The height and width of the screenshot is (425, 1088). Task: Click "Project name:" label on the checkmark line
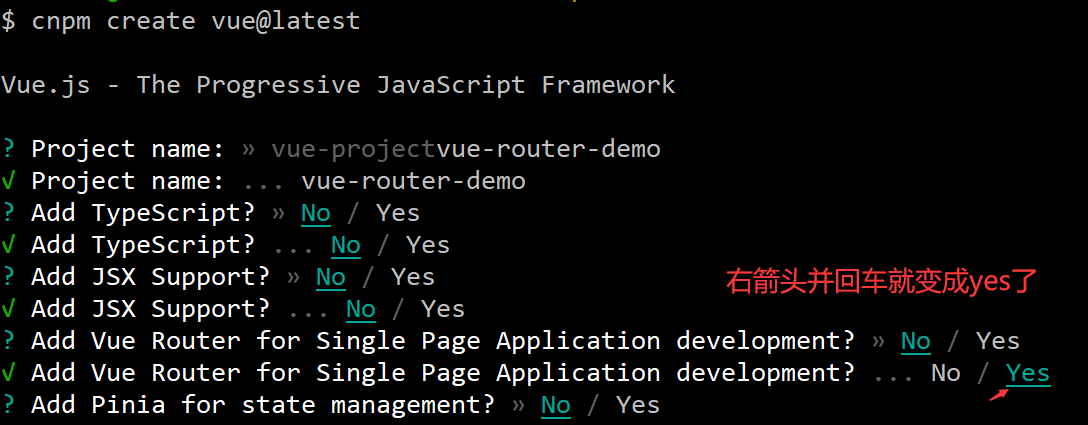pyautogui.click(x=128, y=181)
